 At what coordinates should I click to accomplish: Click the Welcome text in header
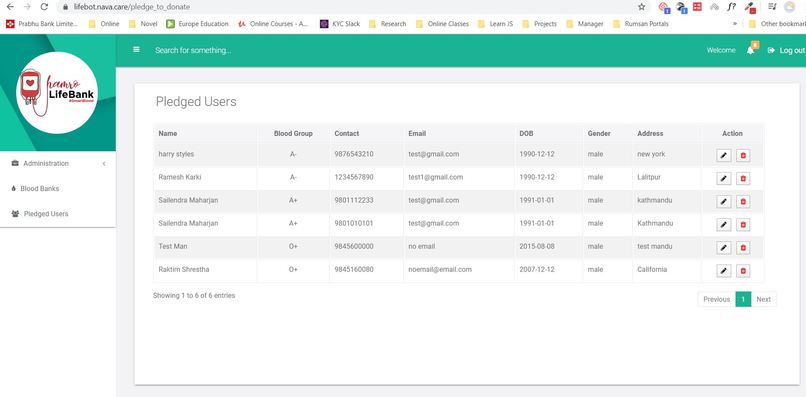(x=721, y=50)
